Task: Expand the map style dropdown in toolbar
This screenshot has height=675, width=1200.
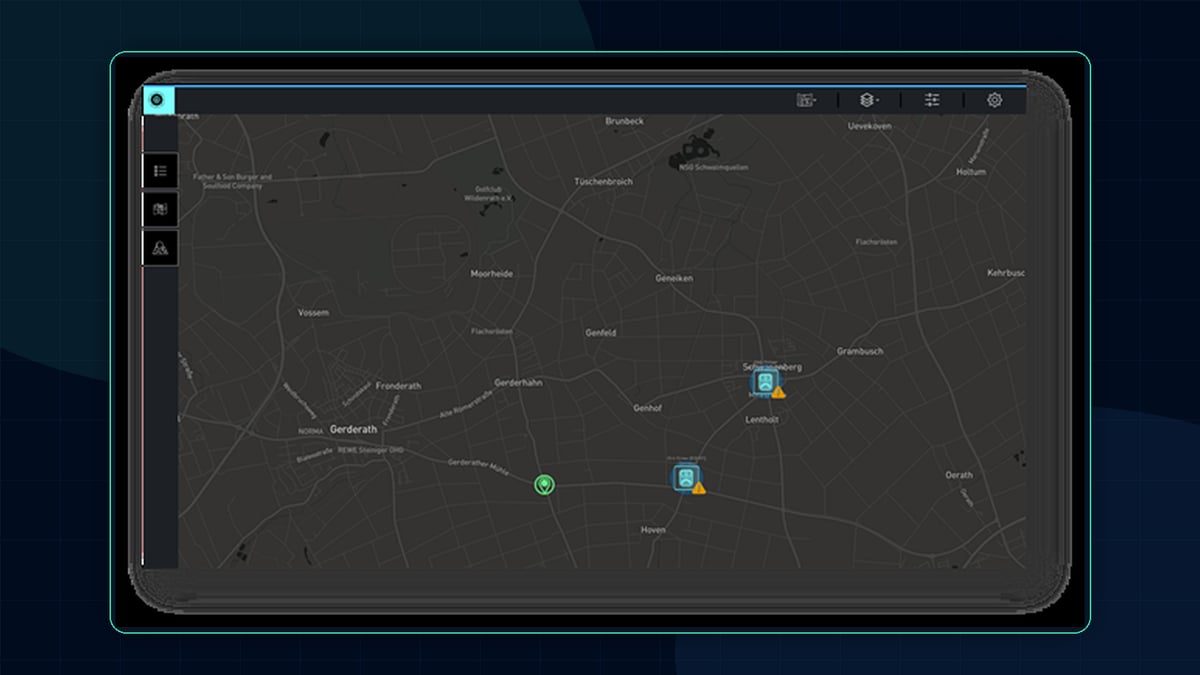Action: tap(807, 100)
